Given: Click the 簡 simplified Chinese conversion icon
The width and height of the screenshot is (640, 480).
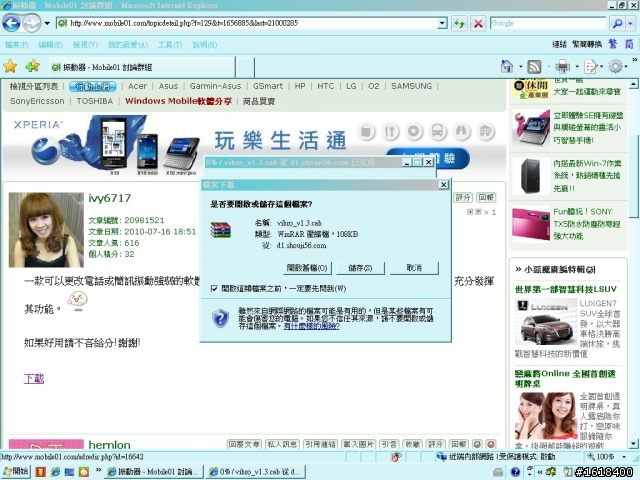Looking at the screenshot, I should (629, 44).
